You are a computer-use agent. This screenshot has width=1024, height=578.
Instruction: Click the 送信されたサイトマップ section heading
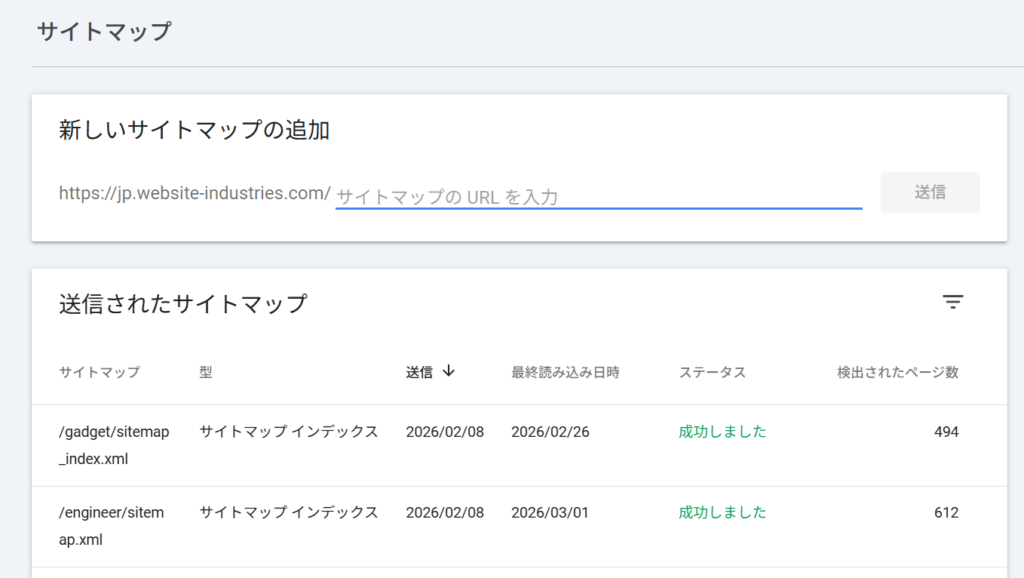[183, 304]
